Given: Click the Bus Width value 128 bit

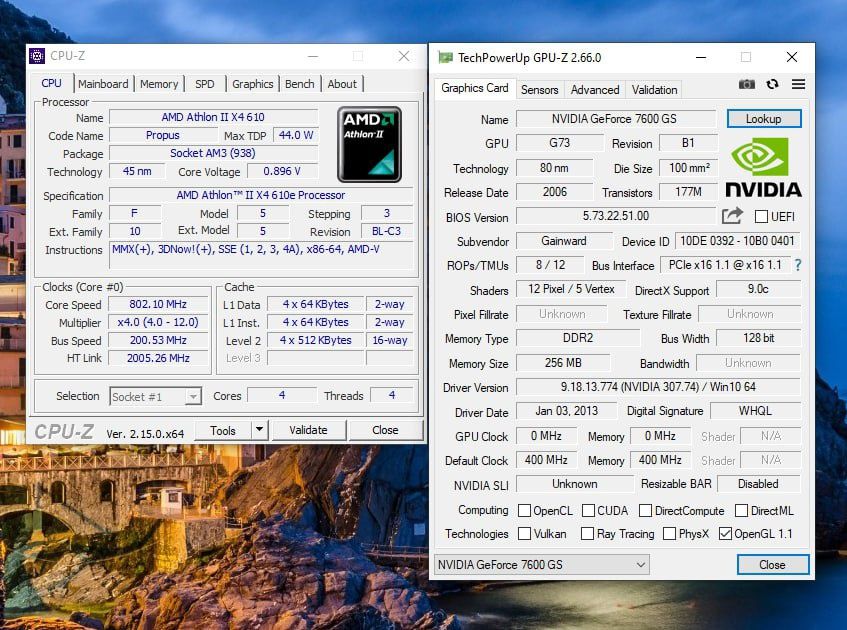Looking at the screenshot, I should (758, 338).
